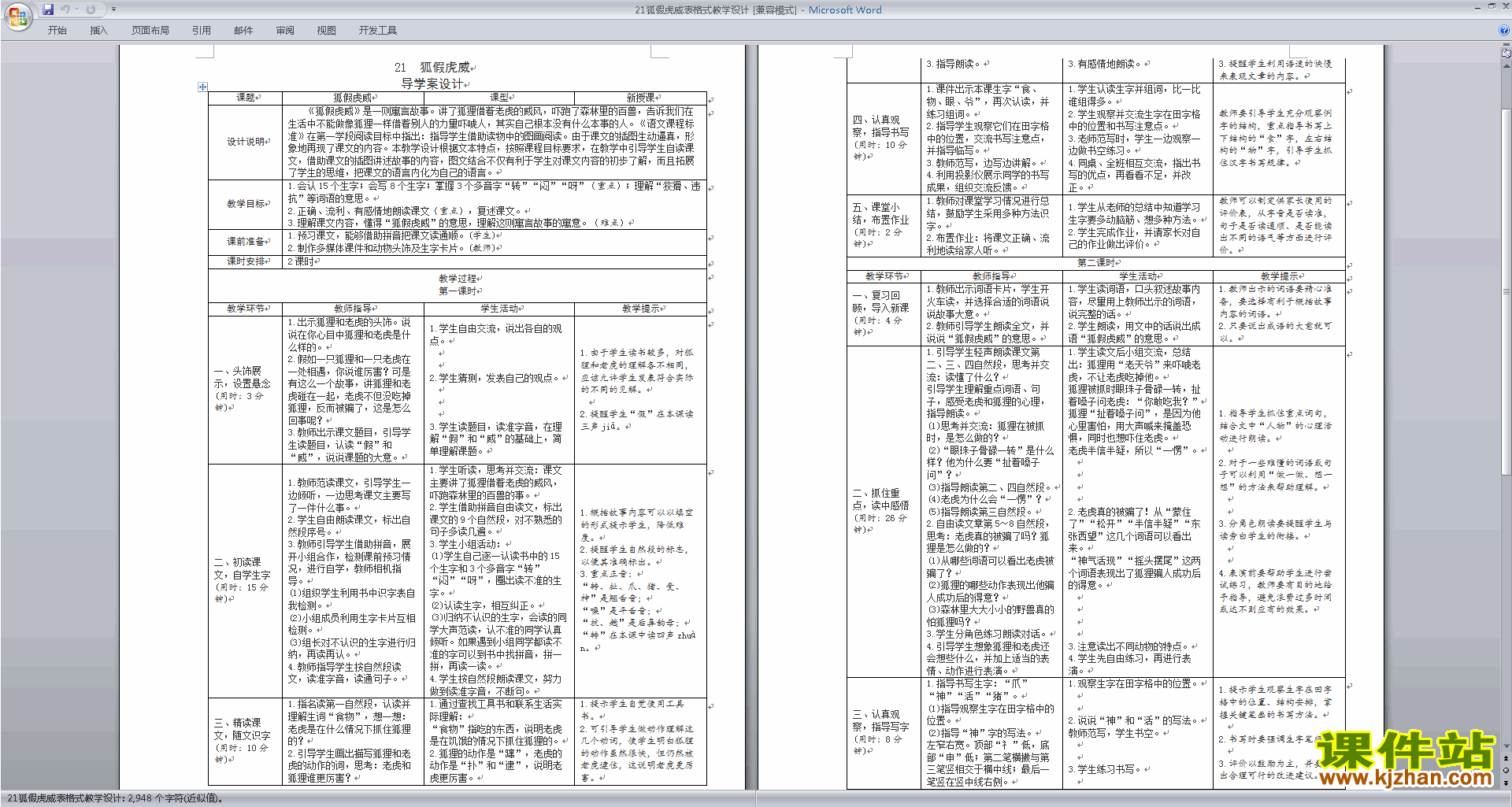Click the 一、复习回顾，导入新课 cell

[x=884, y=313]
